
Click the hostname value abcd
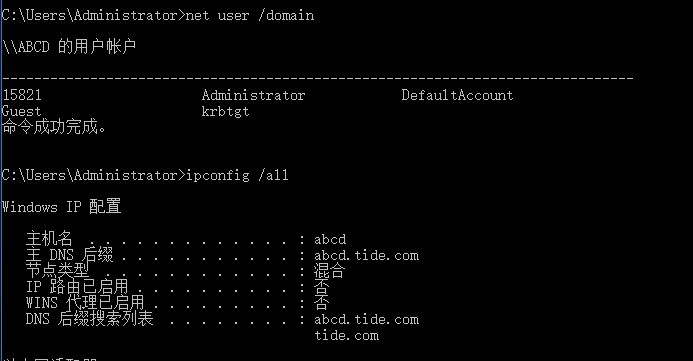point(330,239)
